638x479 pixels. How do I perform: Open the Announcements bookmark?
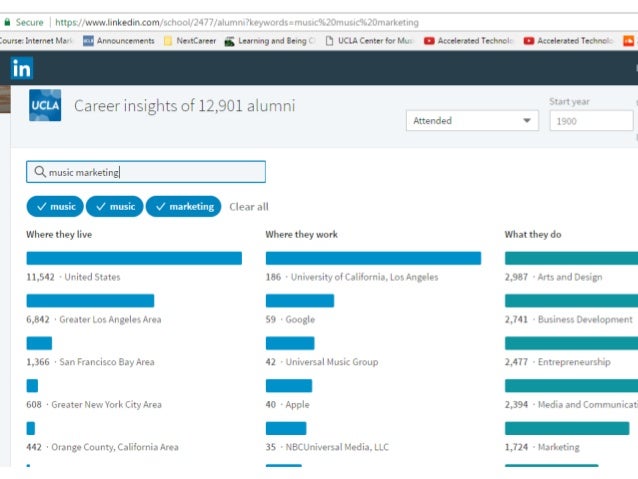pyautogui.click(x=119, y=41)
